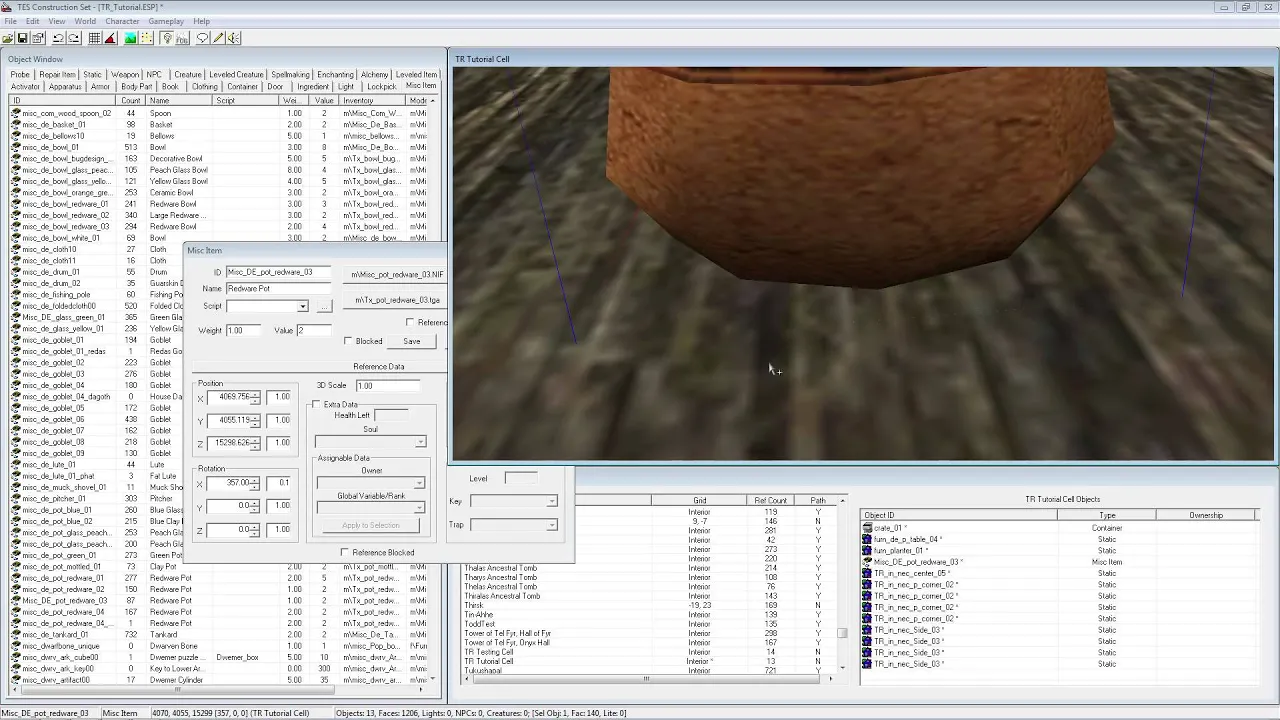Click the Position Z spinner arrows
The height and width of the screenshot is (720, 1280).
(x=256, y=442)
